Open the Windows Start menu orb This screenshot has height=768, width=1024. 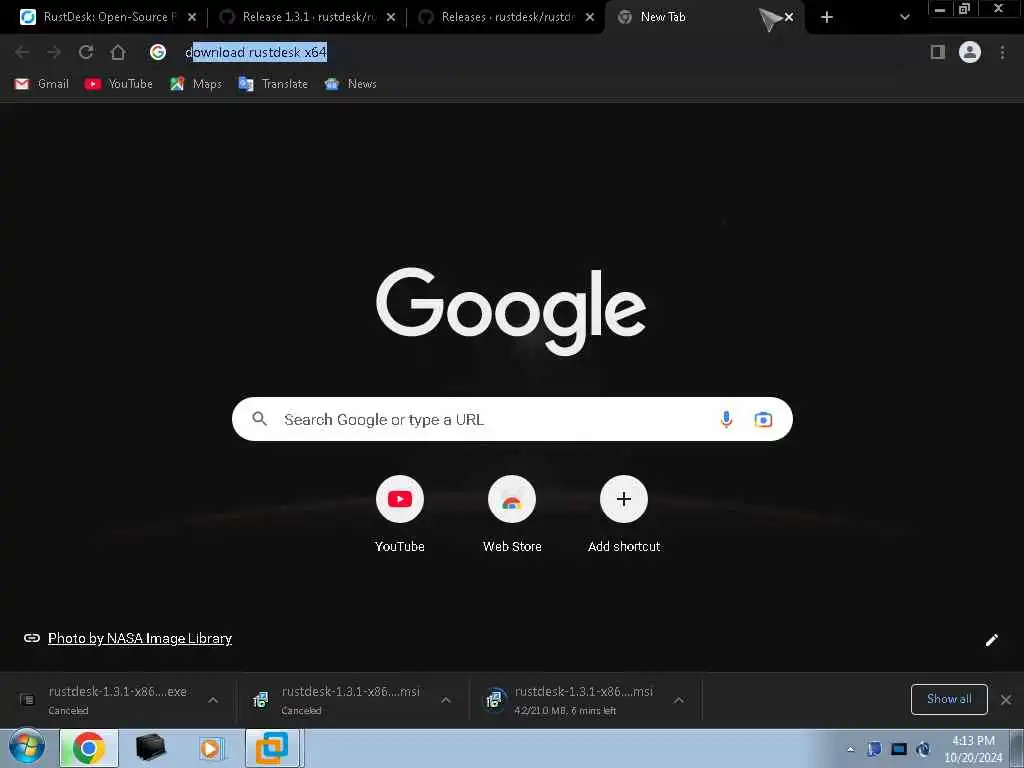(x=27, y=746)
